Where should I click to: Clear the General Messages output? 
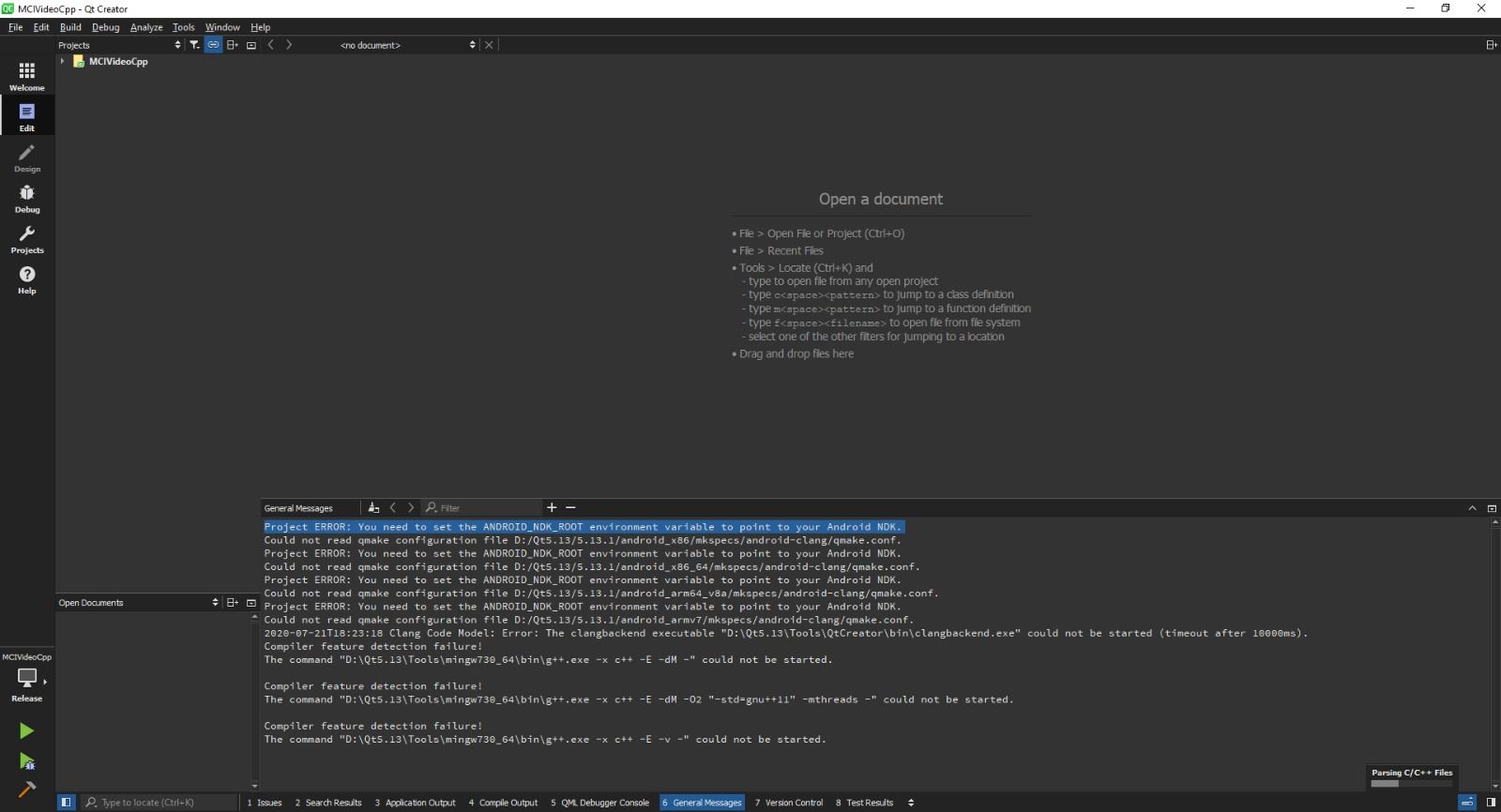click(373, 508)
